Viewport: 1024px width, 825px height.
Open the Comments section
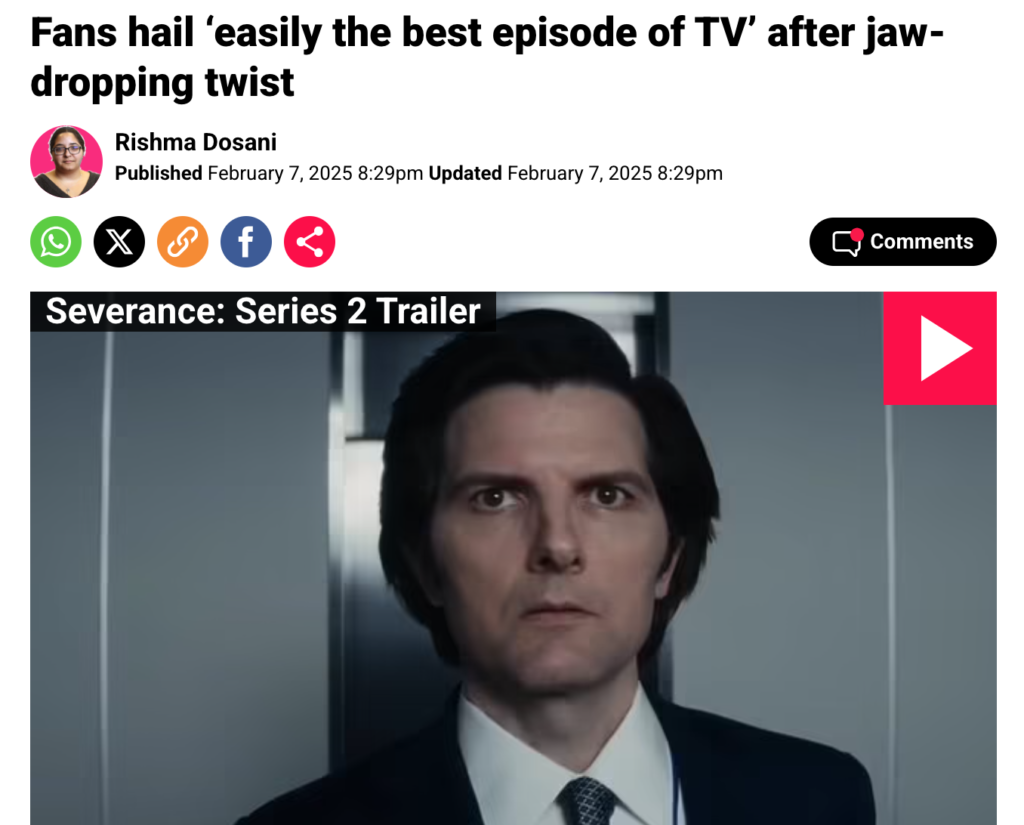click(903, 242)
